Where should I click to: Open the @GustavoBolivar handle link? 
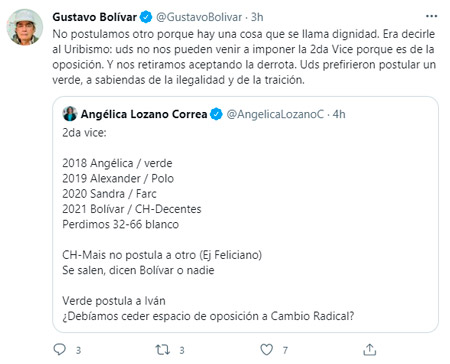pos(199,17)
